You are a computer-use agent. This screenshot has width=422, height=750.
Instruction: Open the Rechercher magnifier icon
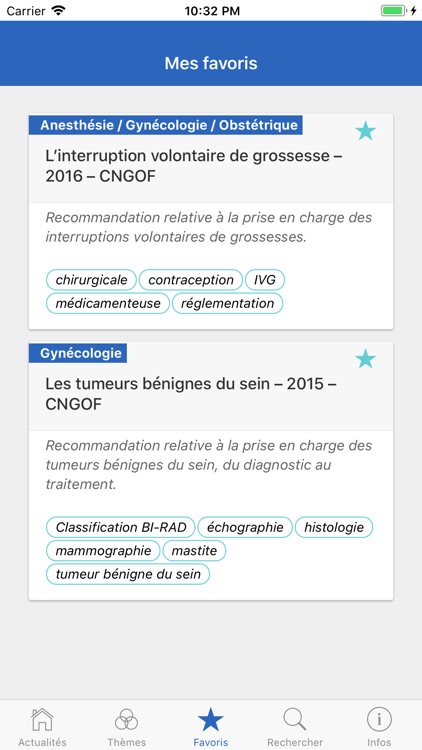pos(295,720)
